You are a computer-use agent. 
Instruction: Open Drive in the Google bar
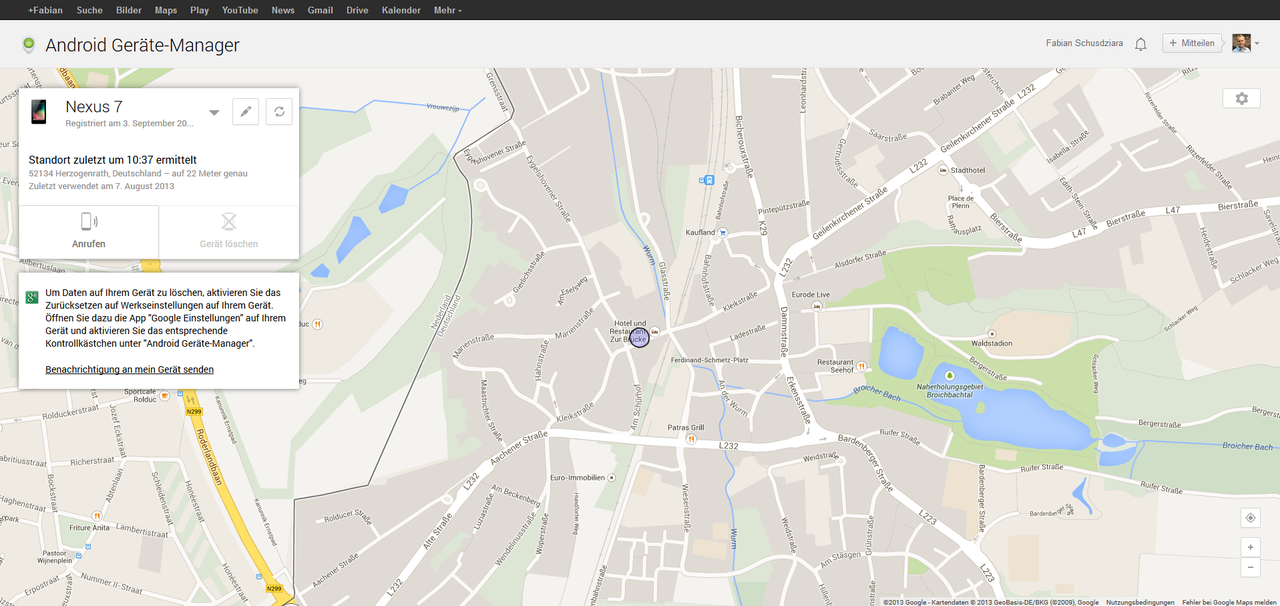click(x=357, y=10)
